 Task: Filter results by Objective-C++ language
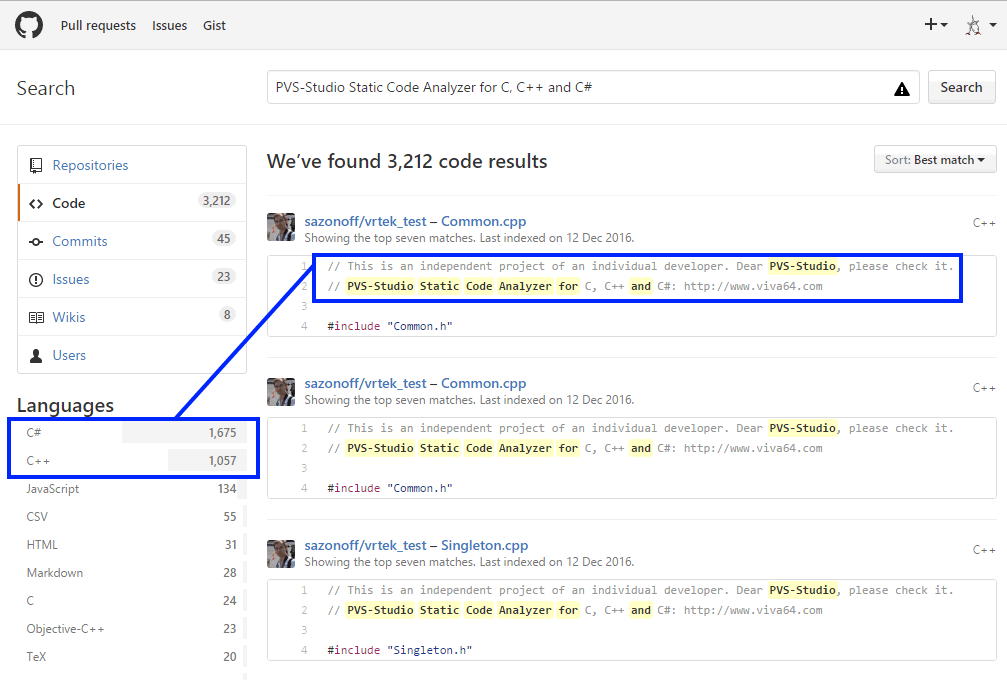point(132,629)
